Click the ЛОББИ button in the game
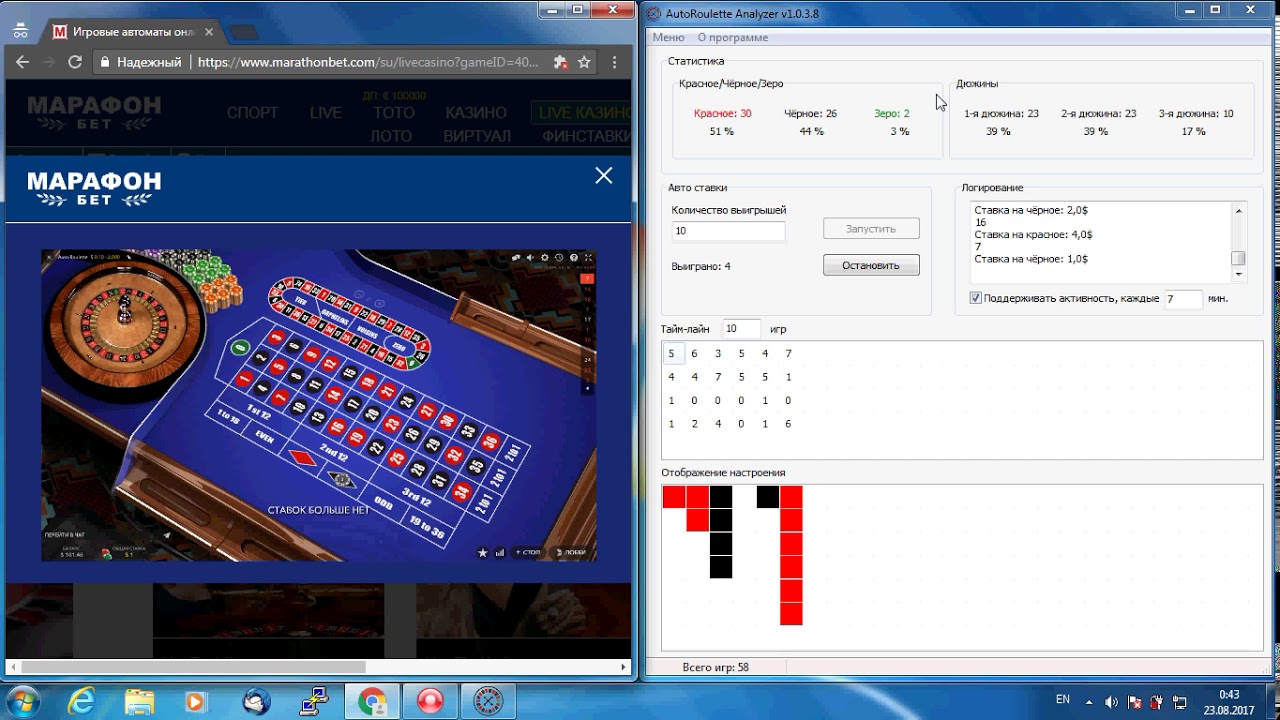 tap(571, 552)
